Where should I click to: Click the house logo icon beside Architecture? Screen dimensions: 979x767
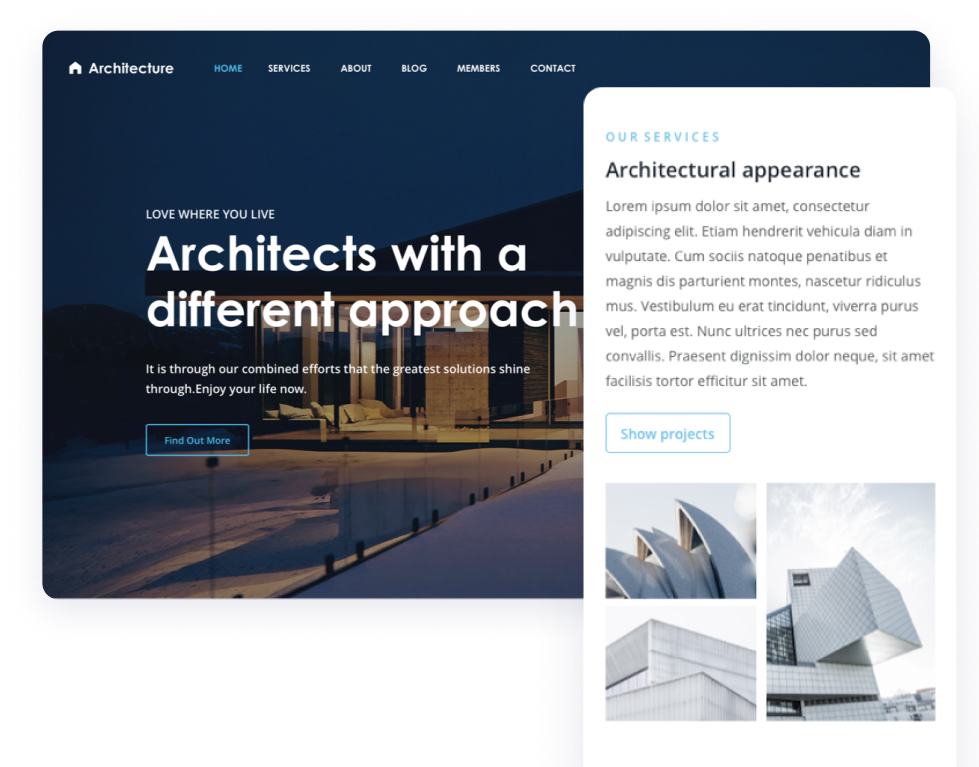[x=75, y=68]
